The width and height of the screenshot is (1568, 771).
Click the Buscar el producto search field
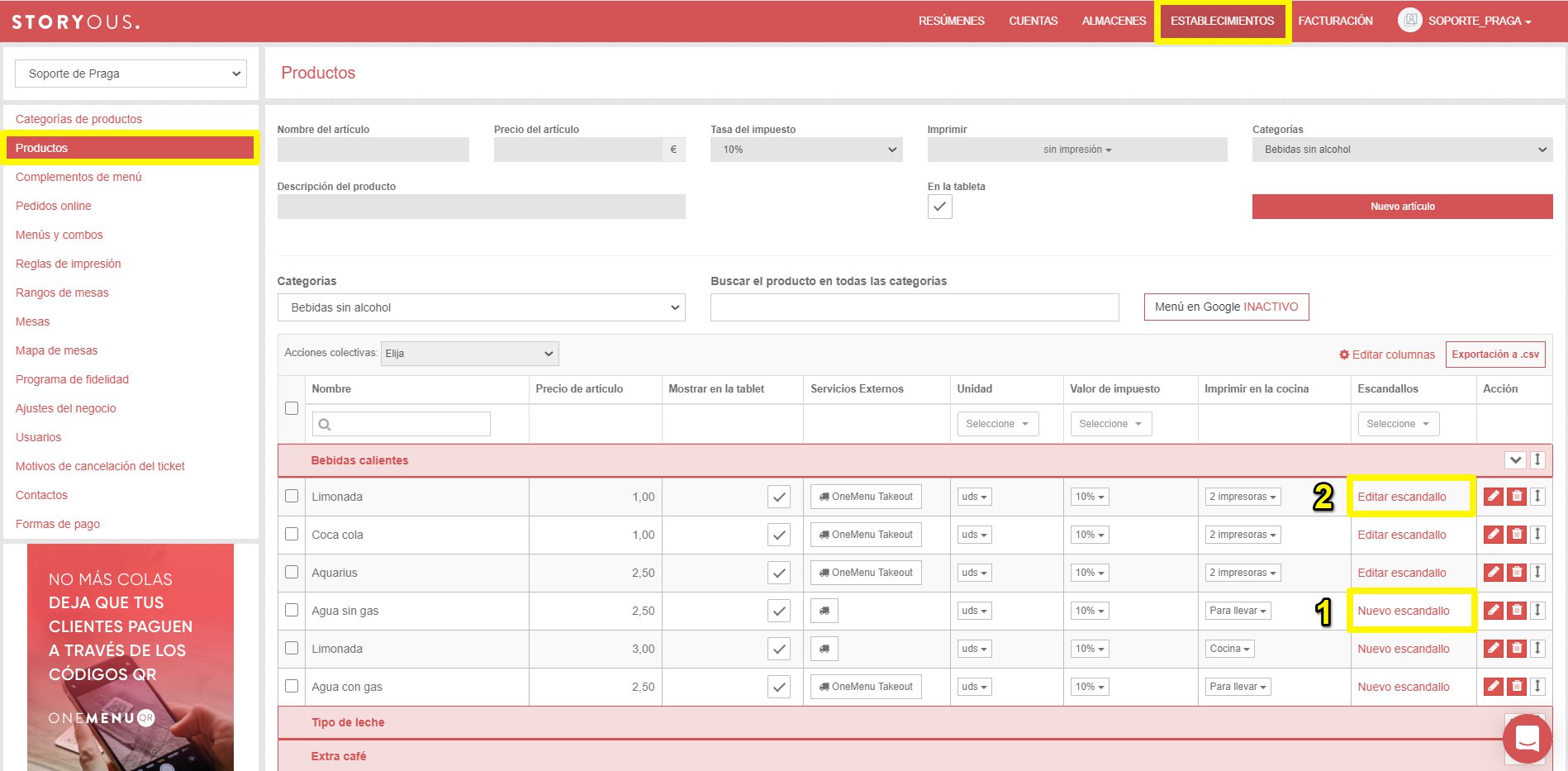pyautogui.click(x=915, y=307)
